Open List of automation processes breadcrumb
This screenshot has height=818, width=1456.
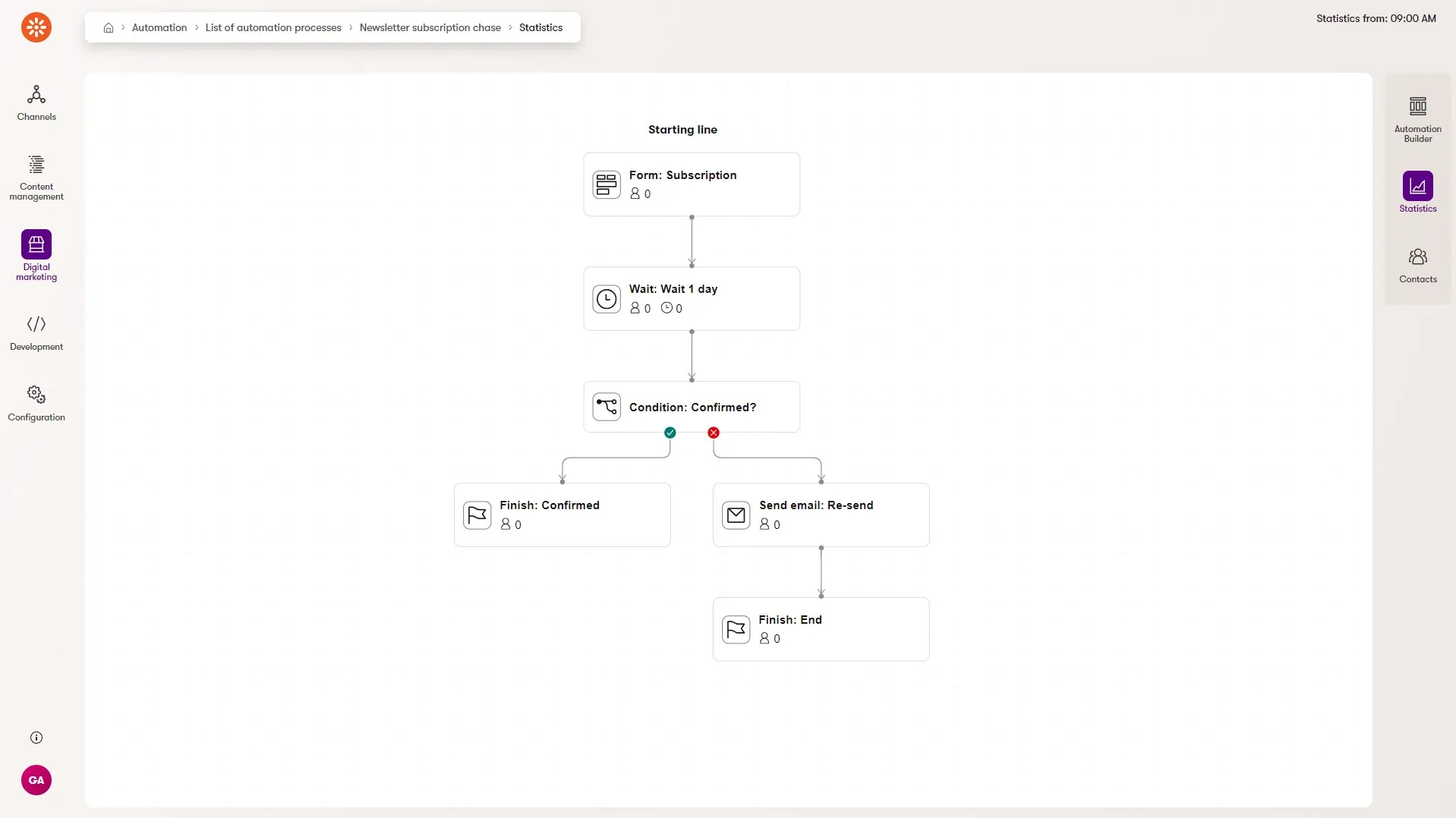273,28
